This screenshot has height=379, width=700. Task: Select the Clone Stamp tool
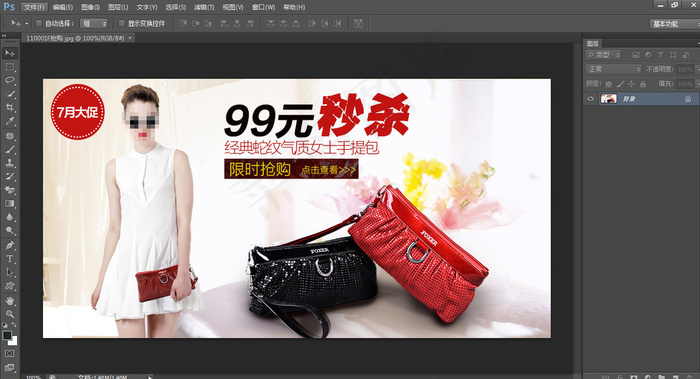pyautogui.click(x=9, y=163)
